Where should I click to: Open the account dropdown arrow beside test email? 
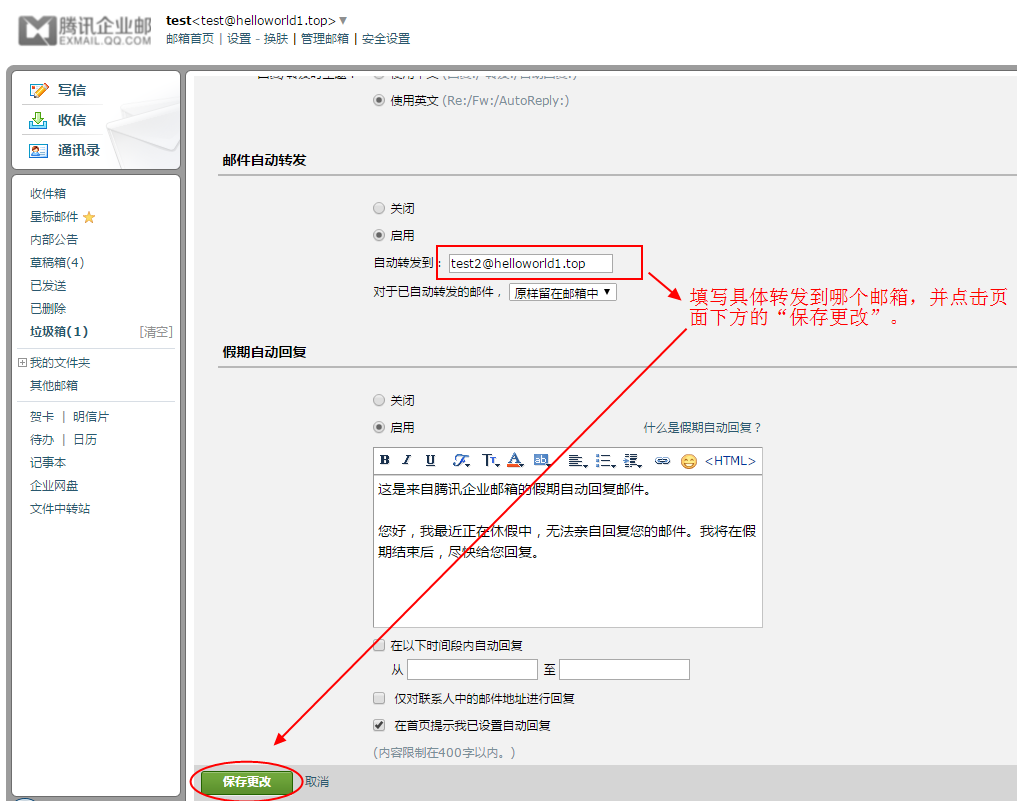coord(343,20)
